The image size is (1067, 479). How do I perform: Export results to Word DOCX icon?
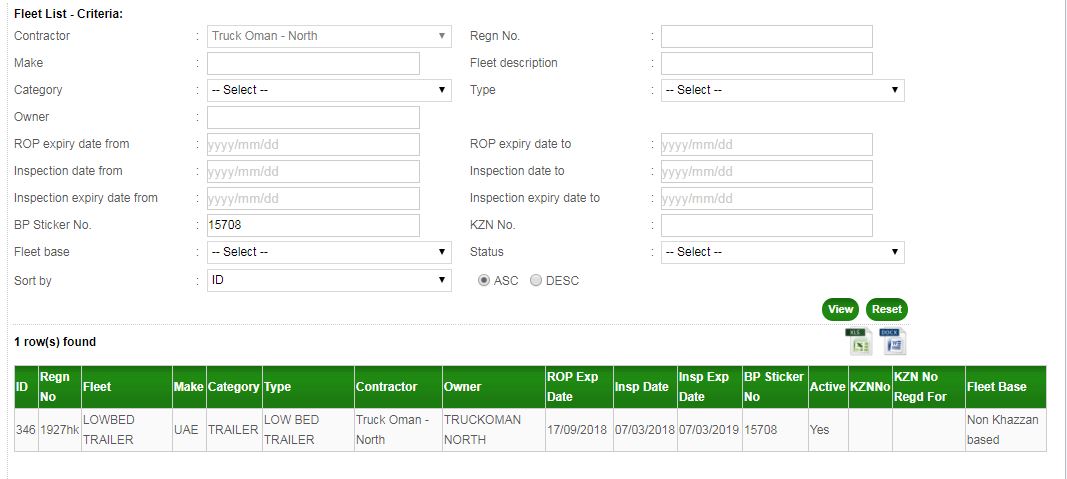coord(892,342)
